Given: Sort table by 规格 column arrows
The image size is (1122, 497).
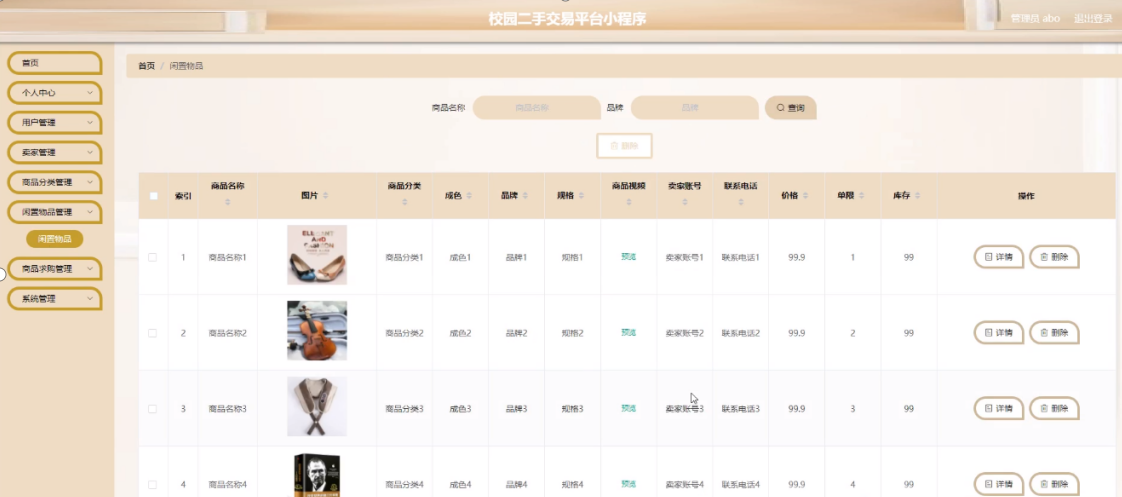Looking at the screenshot, I should (x=581, y=196).
